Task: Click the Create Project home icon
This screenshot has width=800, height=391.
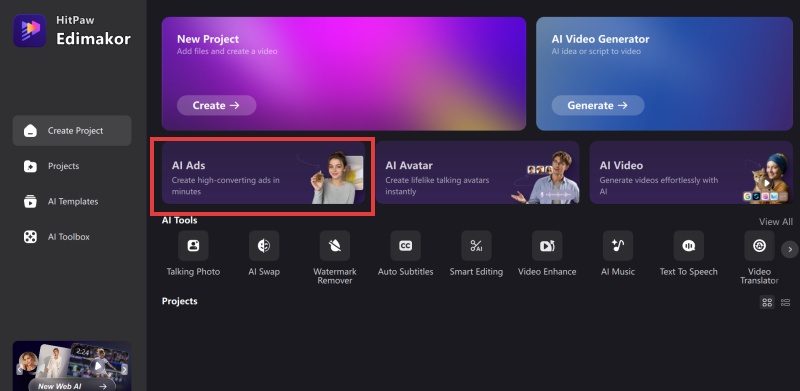Action: coord(30,131)
